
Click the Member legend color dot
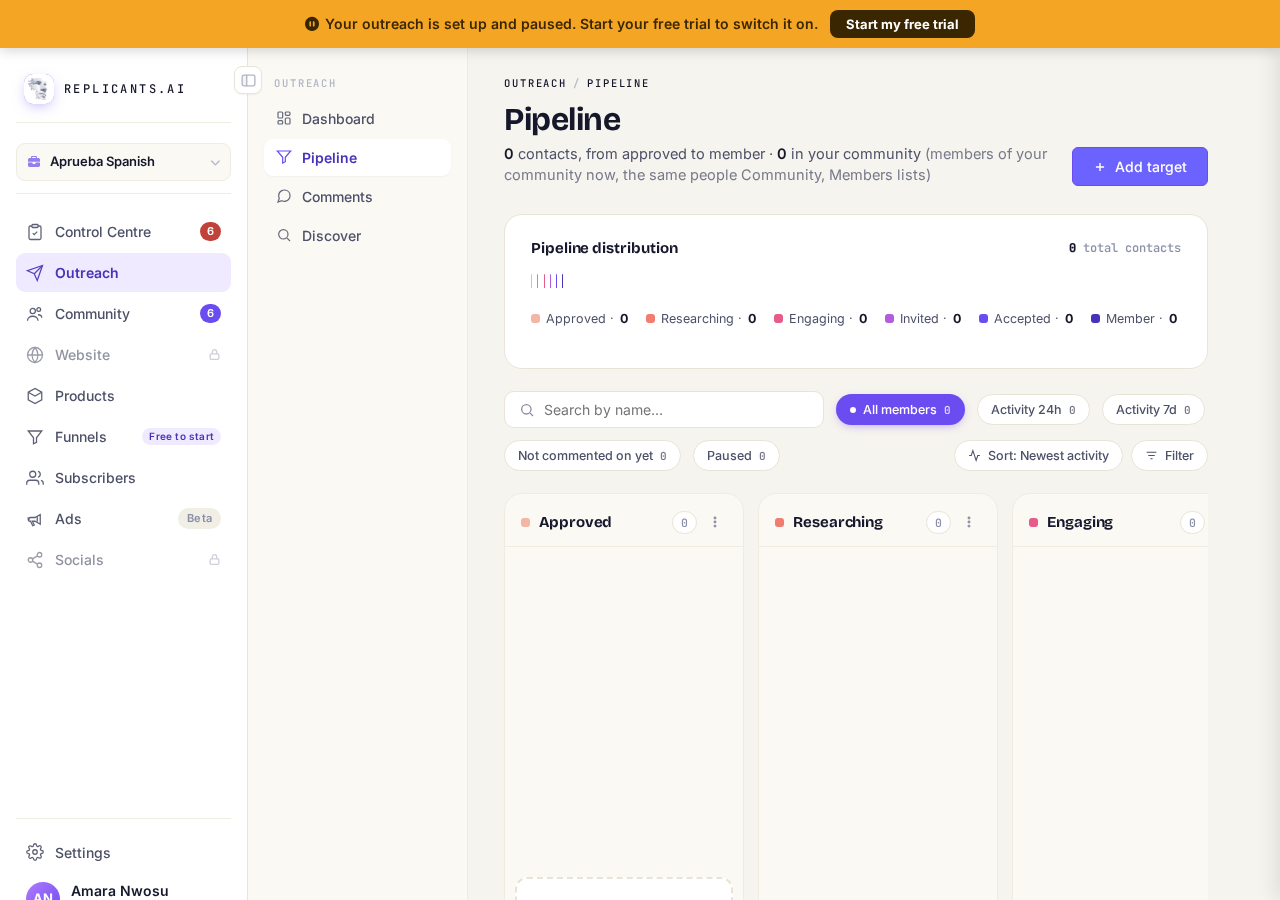[1095, 319]
